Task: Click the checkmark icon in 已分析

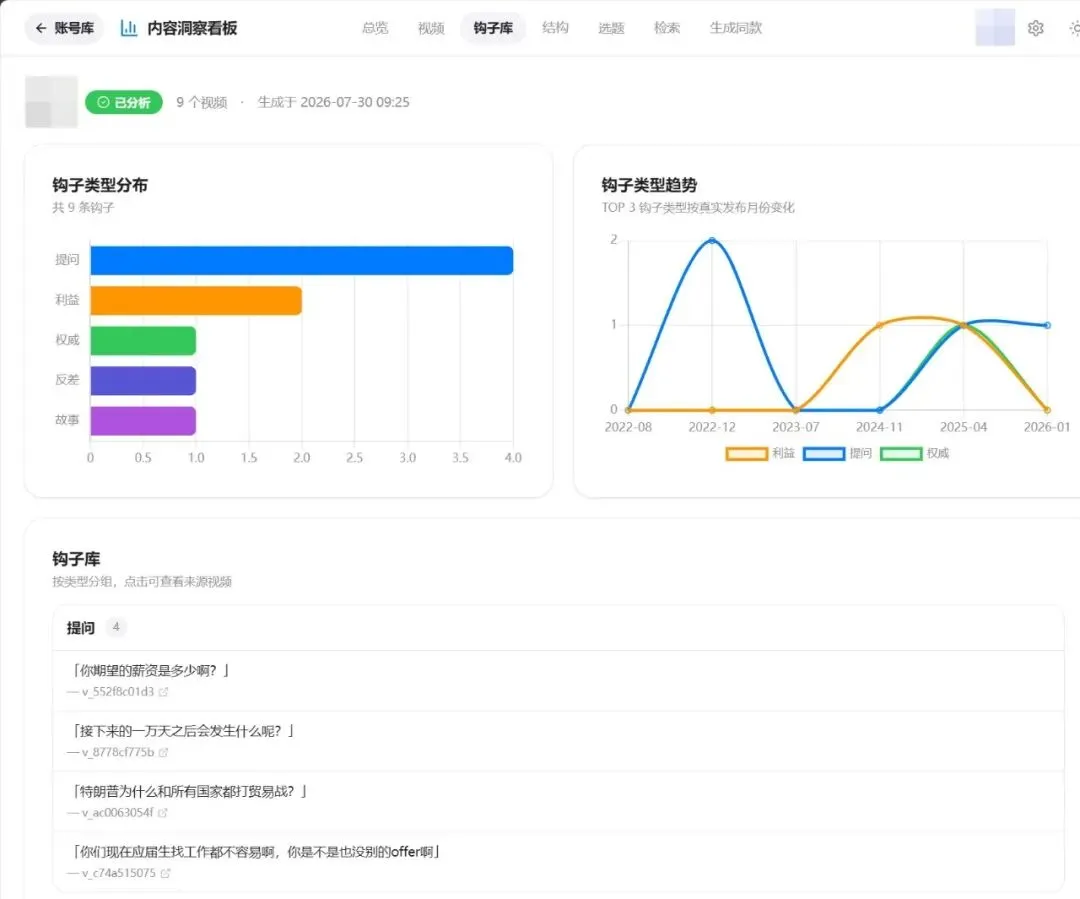Action: point(103,103)
